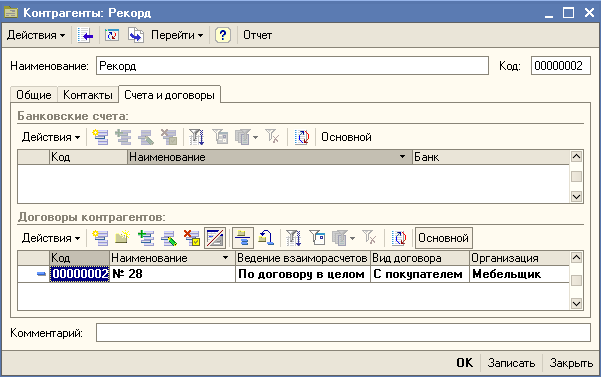Viewport: 601px width, 377px height.
Task: Open filter and sort settings for bank accounts
Action: (x=197, y=137)
